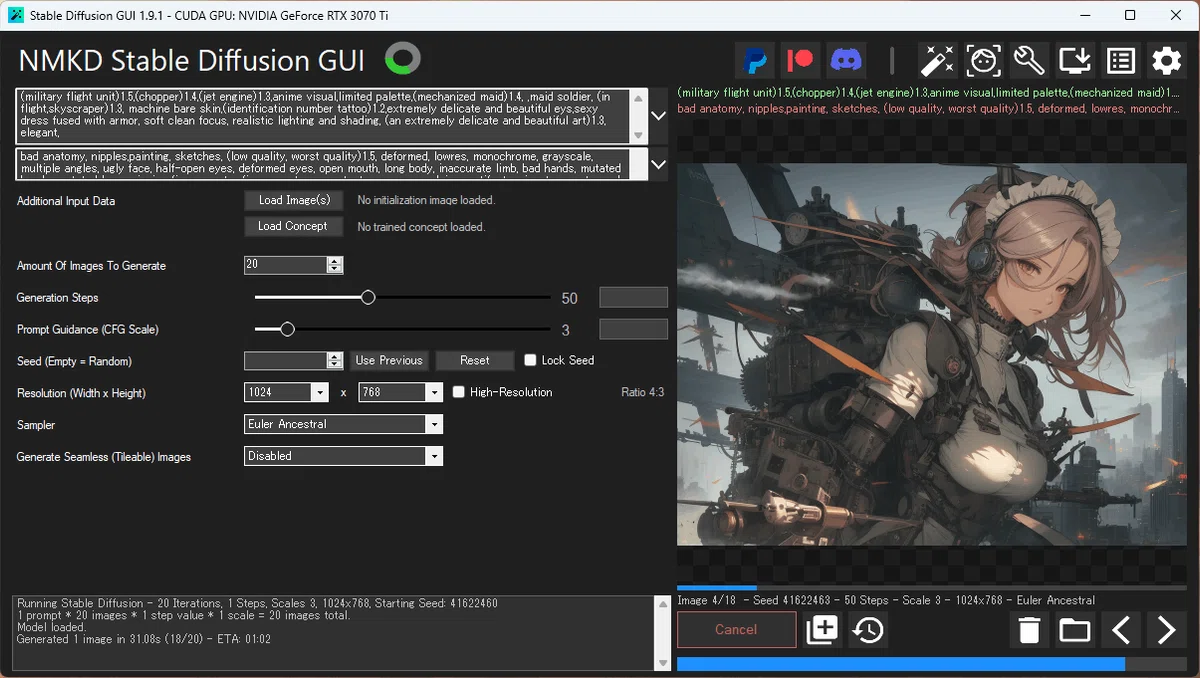Open the magic wand post-processing tools
The height and width of the screenshot is (678, 1200).
coord(937,61)
